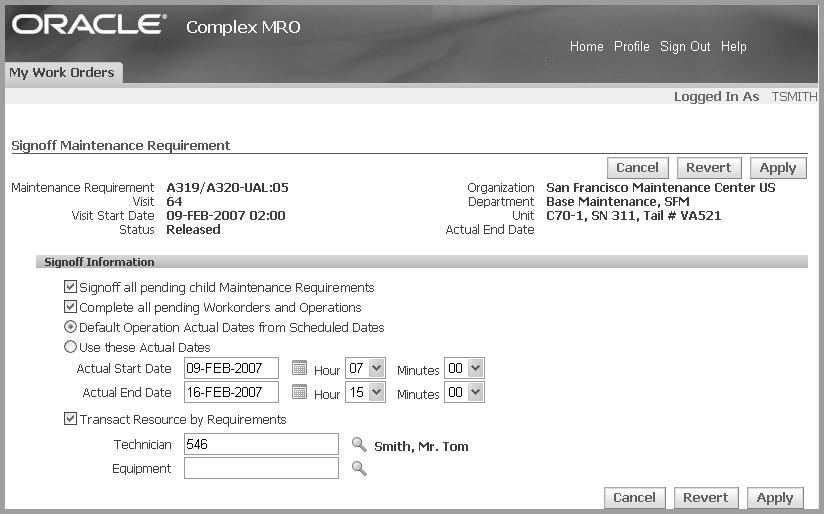Open Help link
824x514 pixels.
(734, 47)
